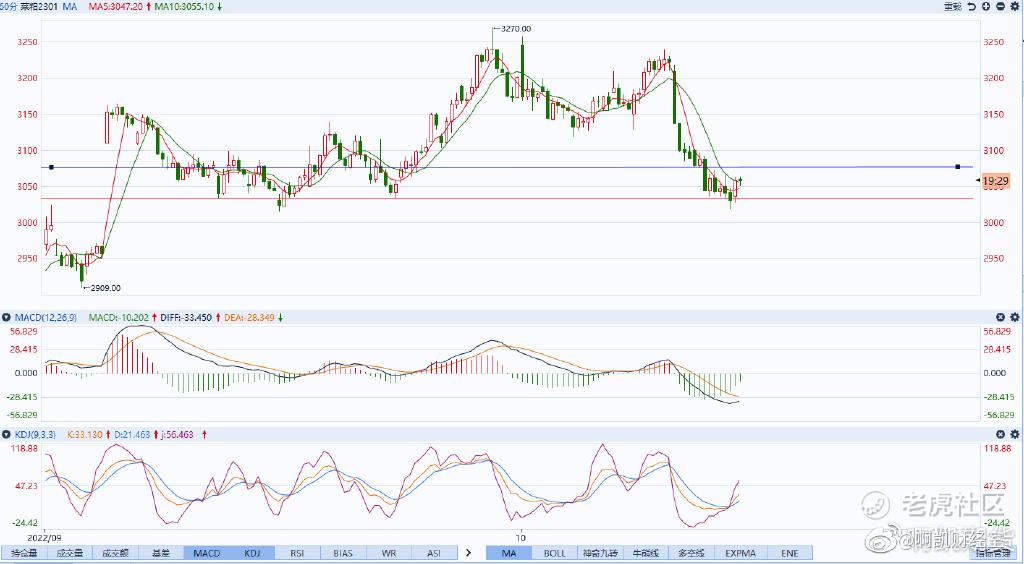
Task: Click the 重载 button in top toolbar
Action: [x=953, y=7]
